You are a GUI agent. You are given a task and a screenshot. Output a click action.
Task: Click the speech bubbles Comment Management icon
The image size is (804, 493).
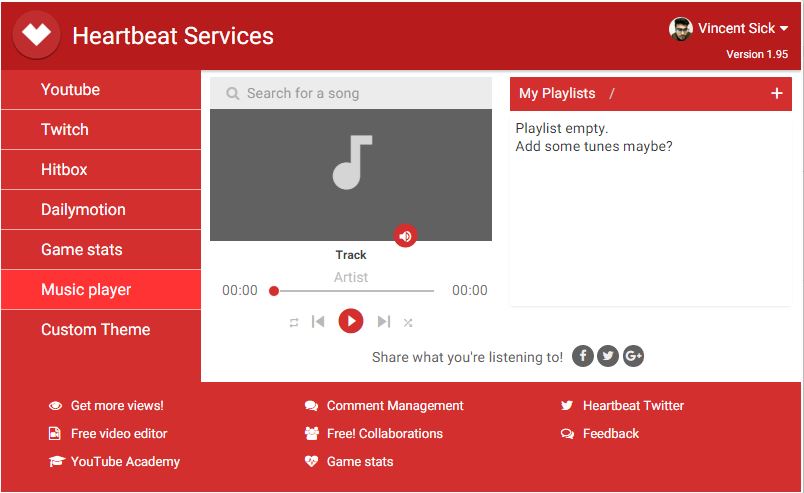coord(311,406)
